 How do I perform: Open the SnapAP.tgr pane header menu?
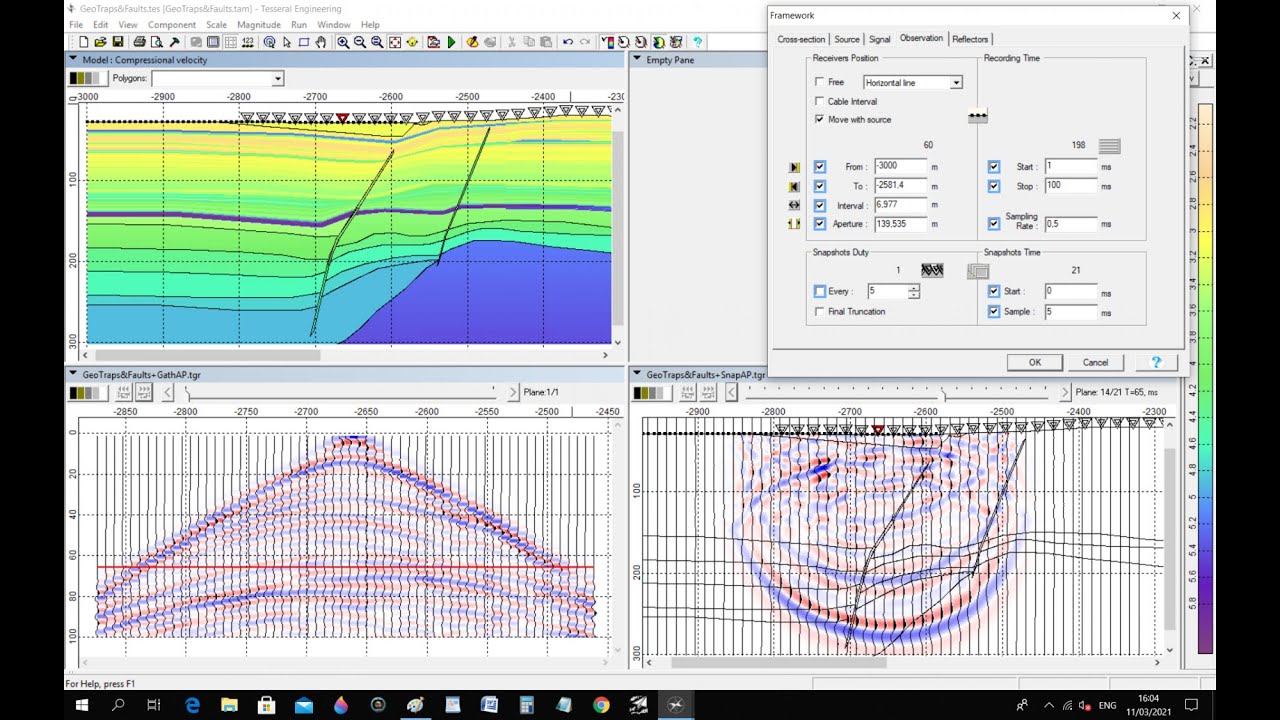pos(637,374)
